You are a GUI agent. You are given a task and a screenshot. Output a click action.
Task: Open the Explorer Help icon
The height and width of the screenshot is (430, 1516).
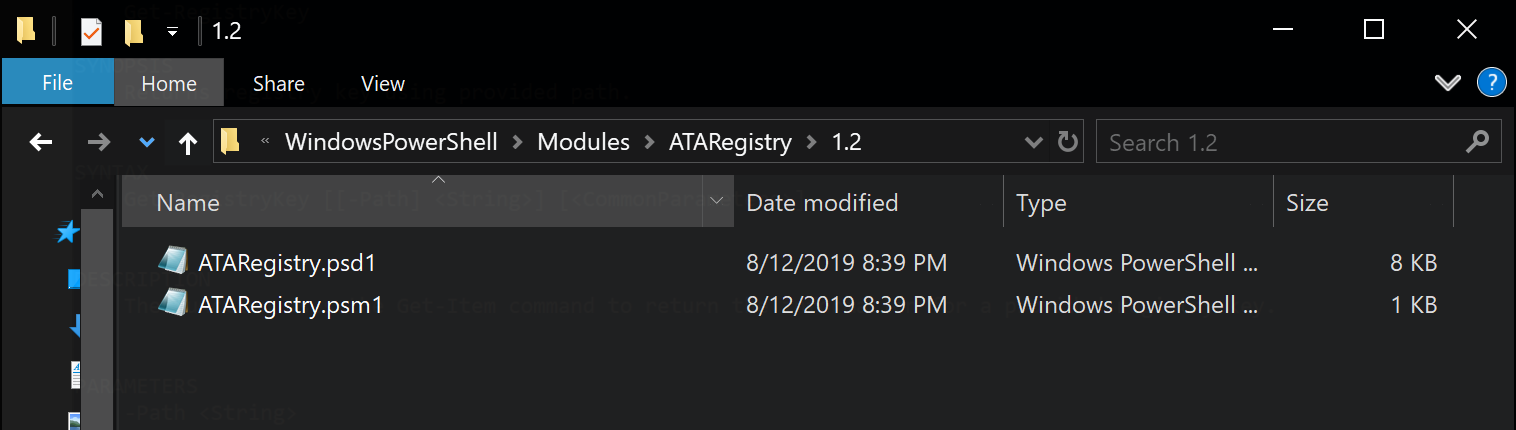pyautogui.click(x=1490, y=83)
